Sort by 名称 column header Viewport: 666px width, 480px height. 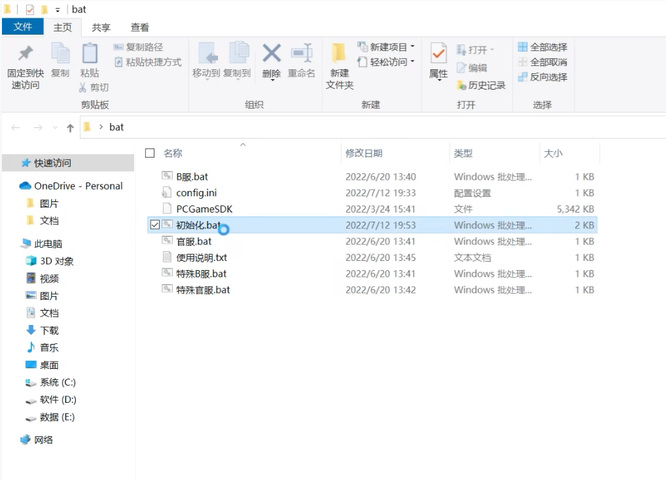173,153
